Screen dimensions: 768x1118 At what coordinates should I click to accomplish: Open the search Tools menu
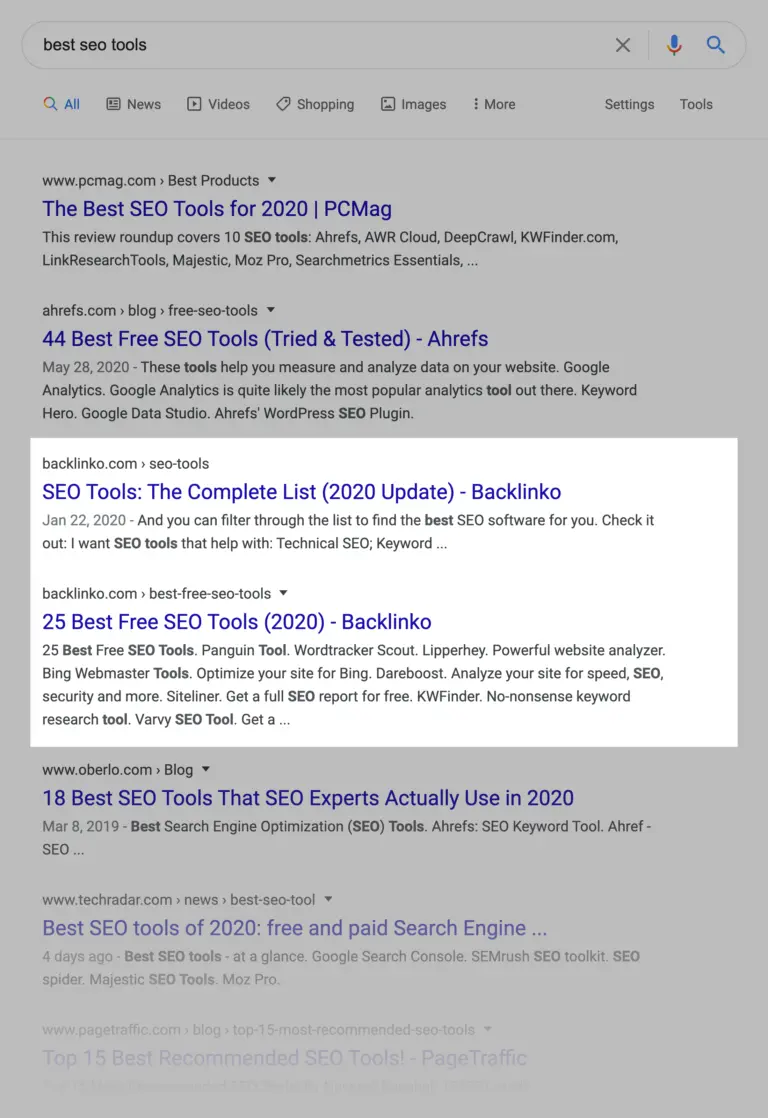tap(696, 104)
